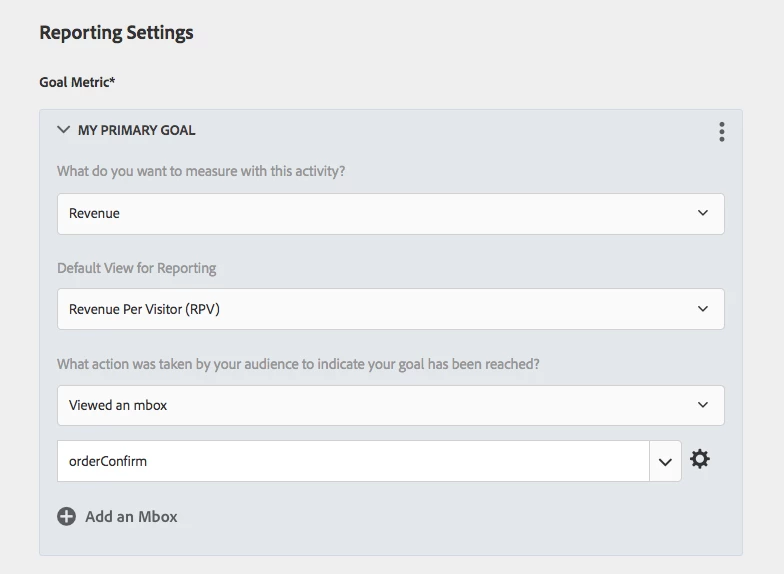Open the orderConfirm mbox list arrow
The height and width of the screenshot is (574, 784).
coord(665,462)
